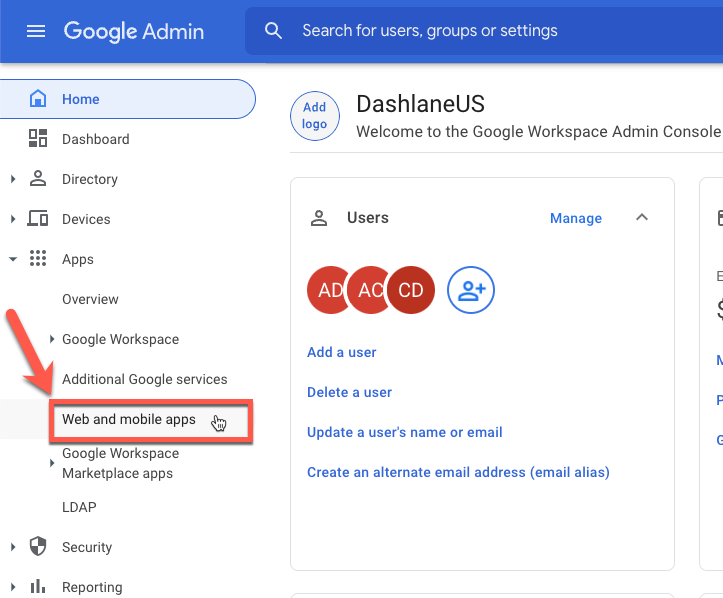
Task: Open LDAP under Apps
Action: point(79,507)
